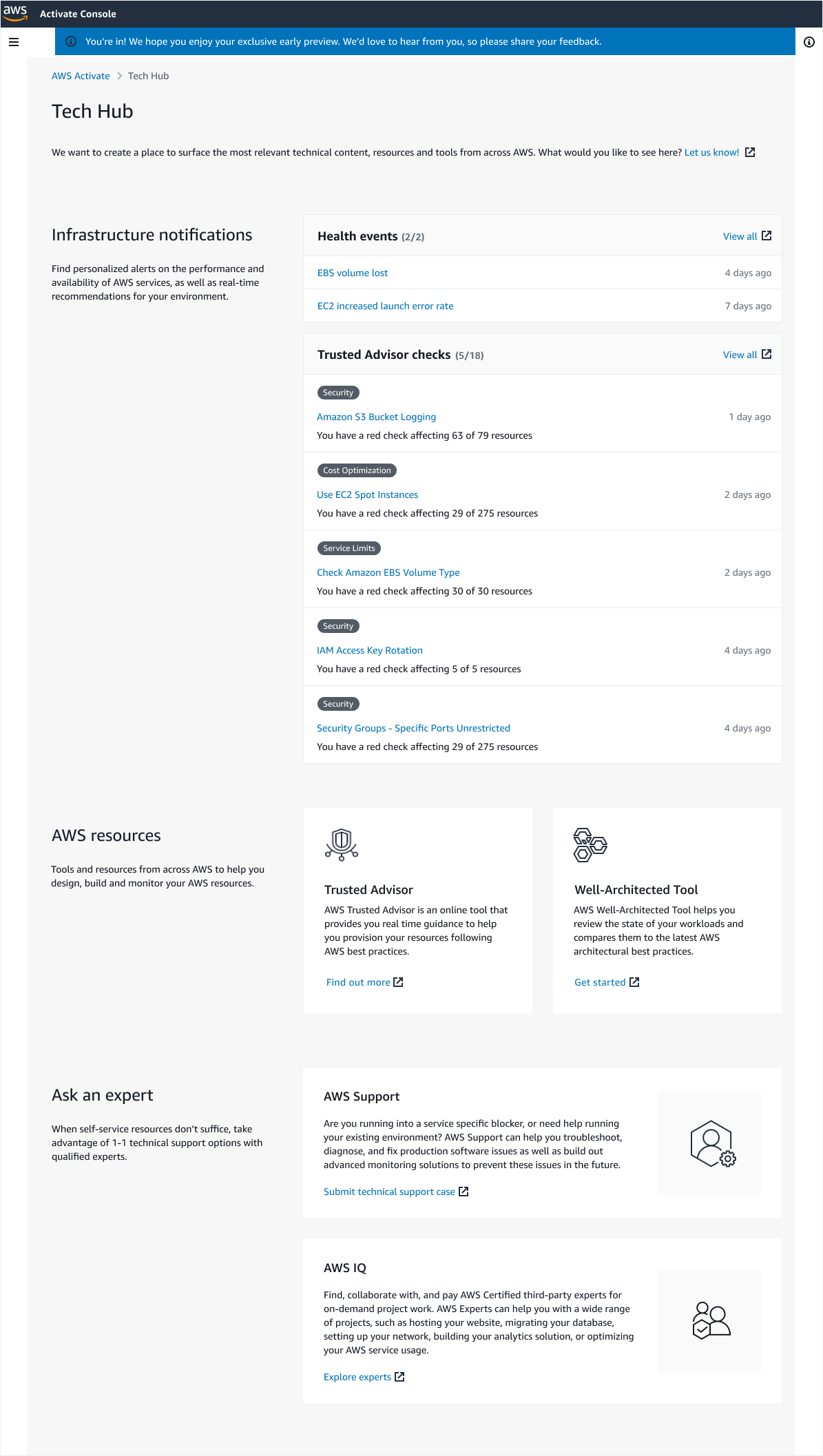Viewport: 823px width, 1456px height.
Task: Click external icon beside Get started
Action: click(x=634, y=982)
